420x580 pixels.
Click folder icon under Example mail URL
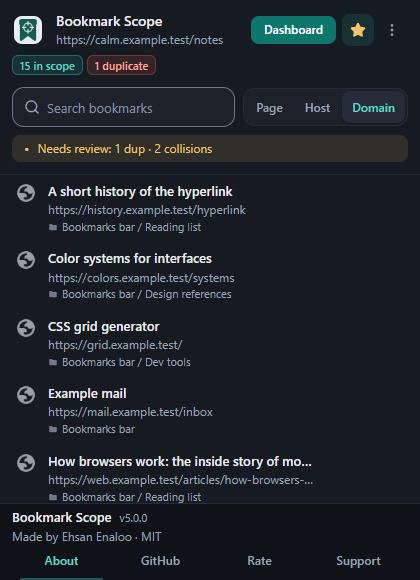click(x=53, y=429)
